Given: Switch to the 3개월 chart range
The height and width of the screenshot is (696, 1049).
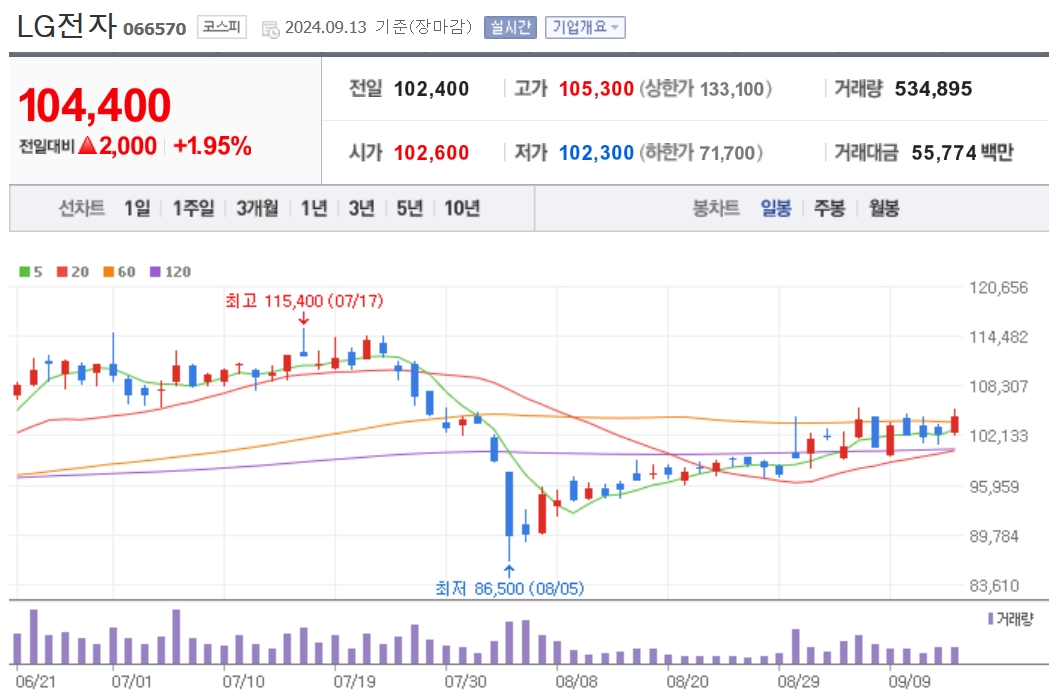Looking at the screenshot, I should click(257, 208).
